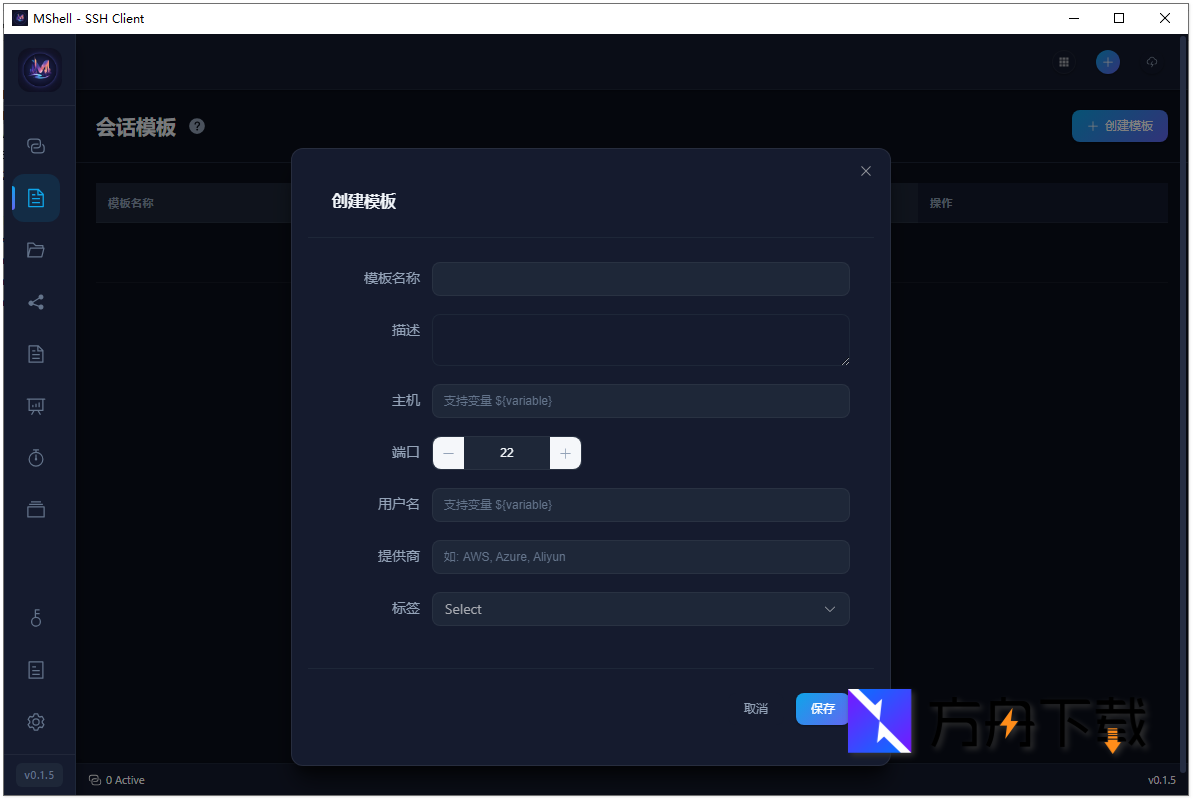Open the sessions link icon in the sidebar
The width and height of the screenshot is (1193, 800).
(x=36, y=146)
